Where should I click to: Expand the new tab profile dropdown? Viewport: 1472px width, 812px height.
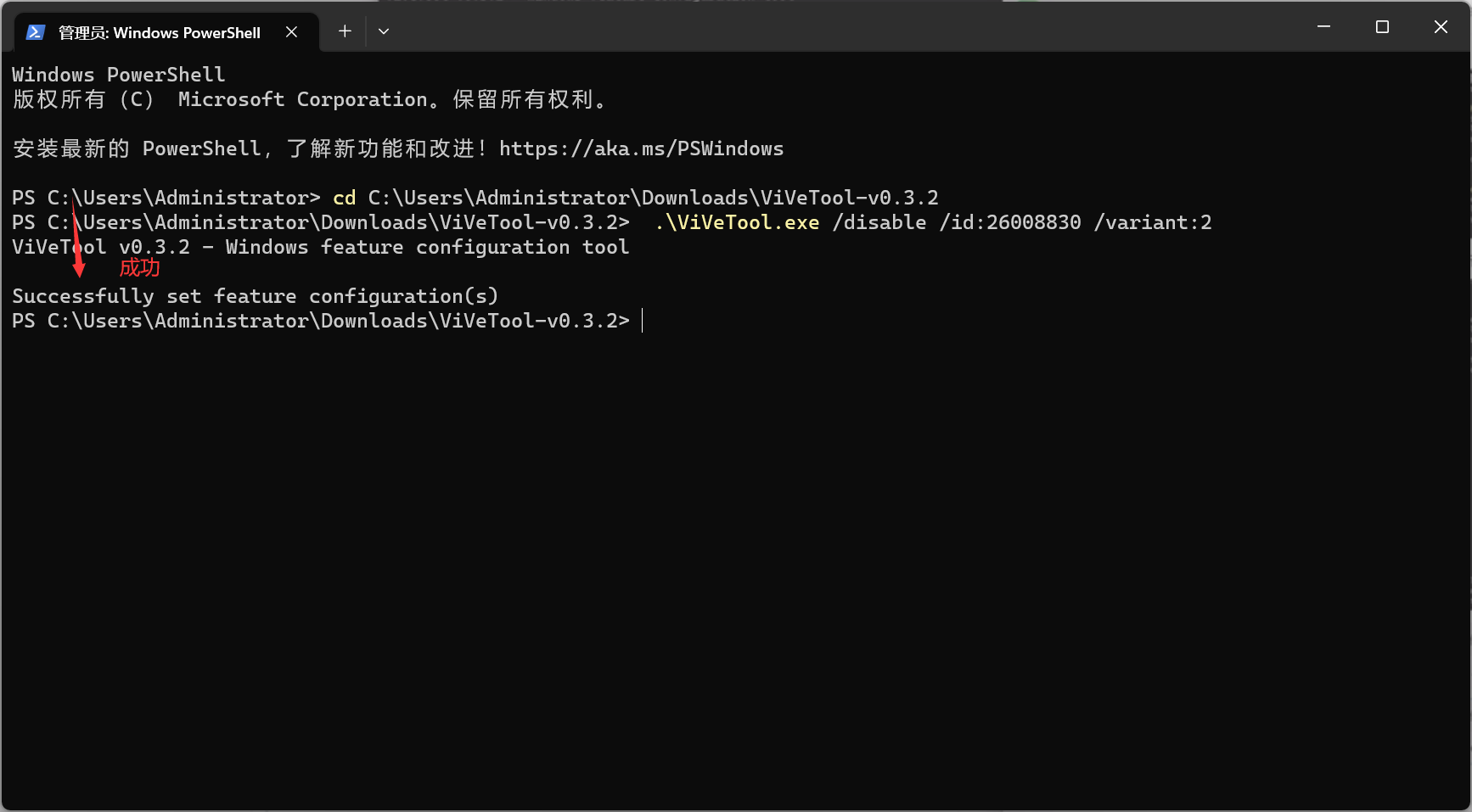click(384, 31)
